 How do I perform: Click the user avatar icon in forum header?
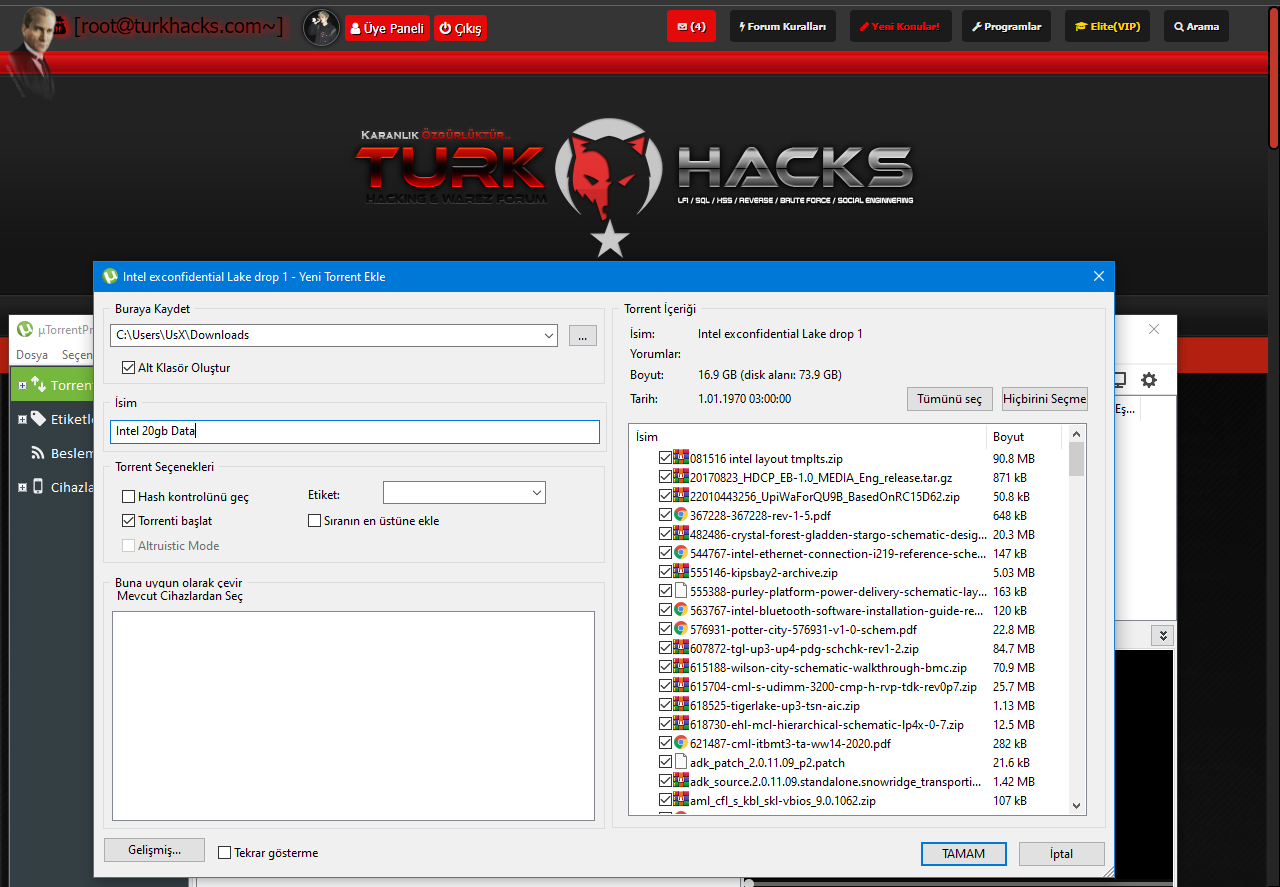click(x=322, y=28)
